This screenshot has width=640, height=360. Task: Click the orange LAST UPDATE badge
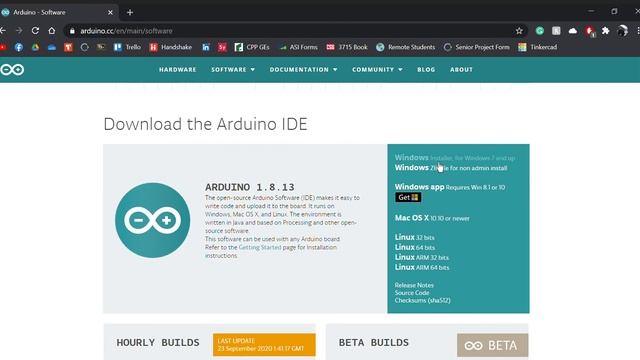(x=264, y=344)
